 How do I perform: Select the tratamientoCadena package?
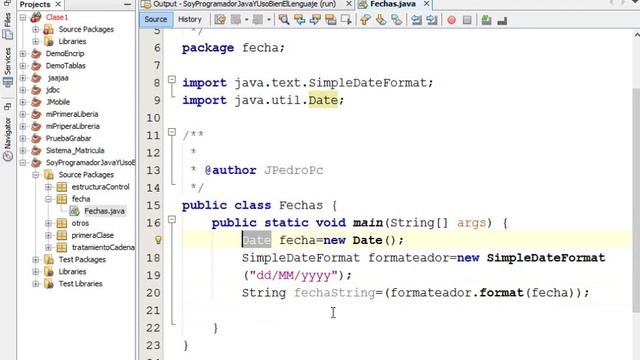pos(103,247)
